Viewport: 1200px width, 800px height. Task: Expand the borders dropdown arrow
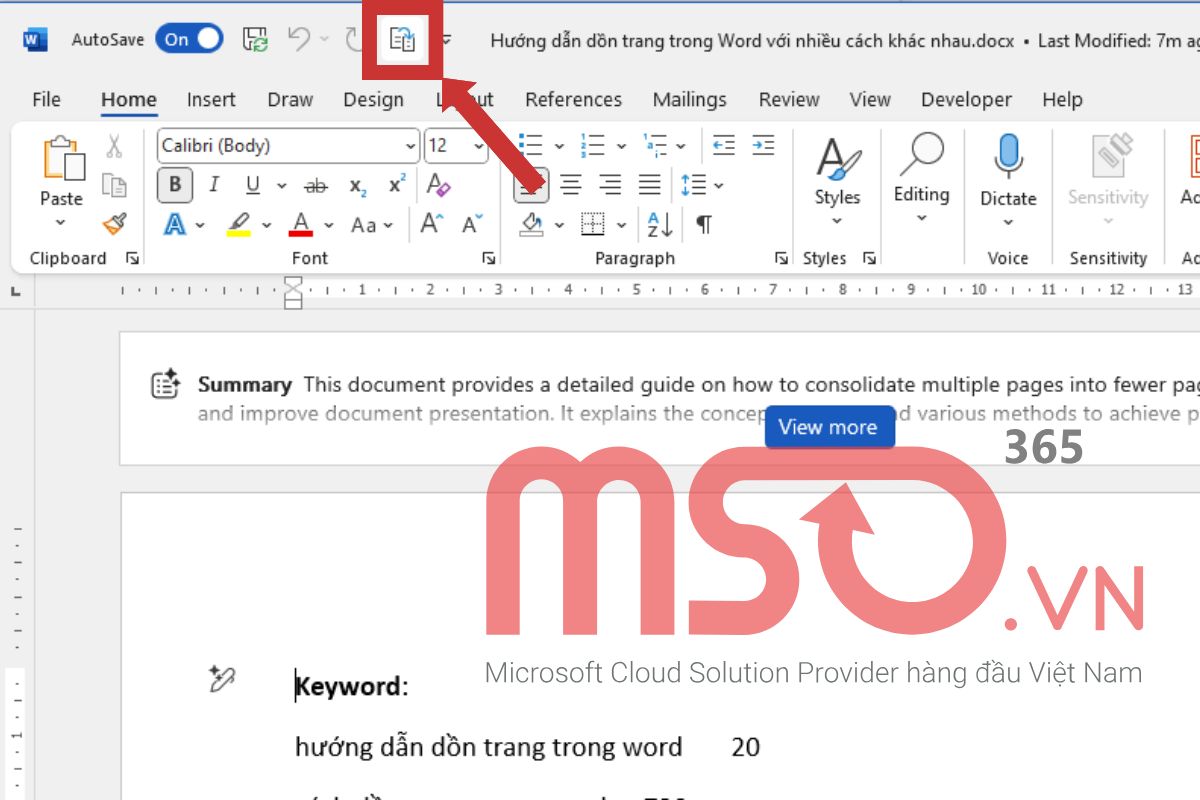pos(621,225)
